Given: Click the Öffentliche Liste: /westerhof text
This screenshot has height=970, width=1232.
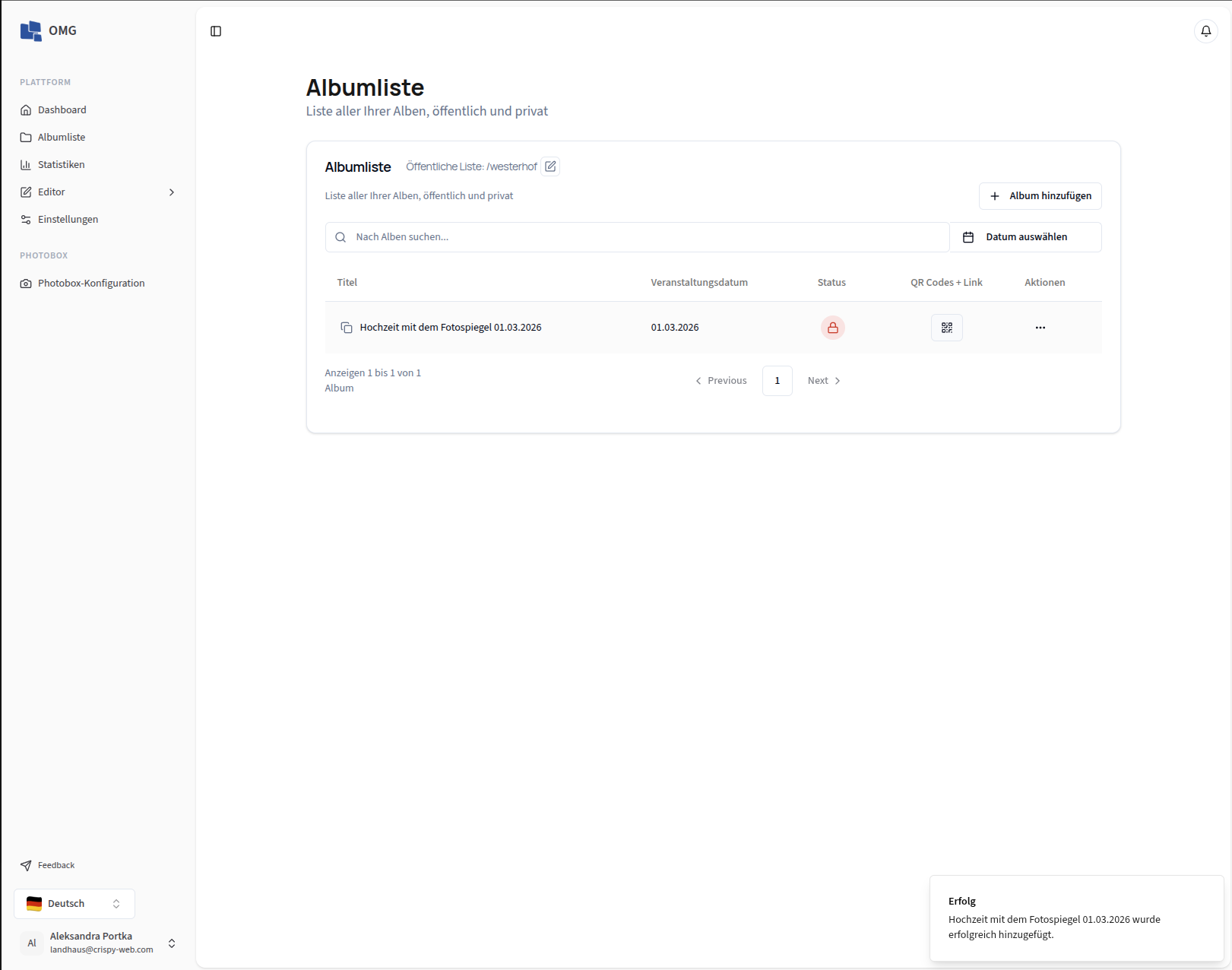Looking at the screenshot, I should point(471,166).
